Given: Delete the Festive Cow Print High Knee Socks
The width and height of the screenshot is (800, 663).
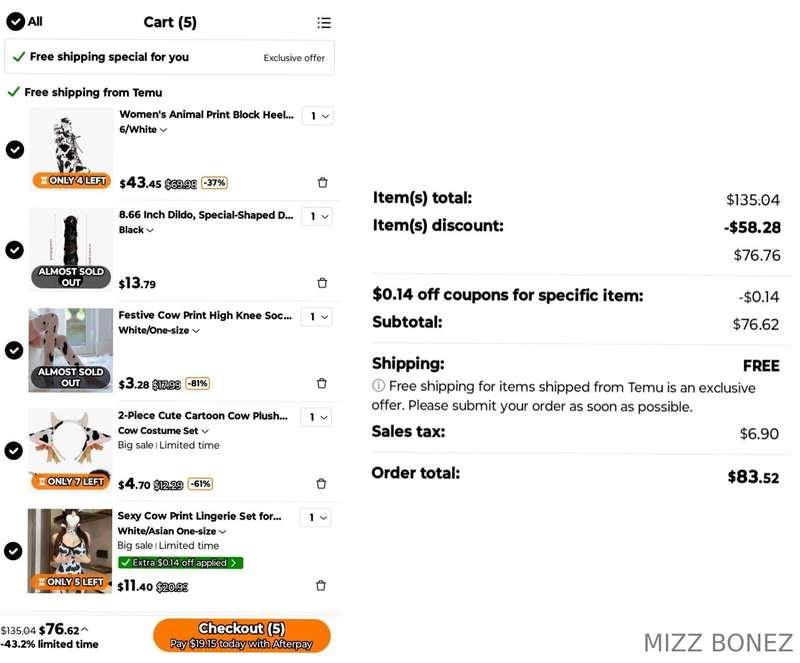Looking at the screenshot, I should click(x=321, y=383).
